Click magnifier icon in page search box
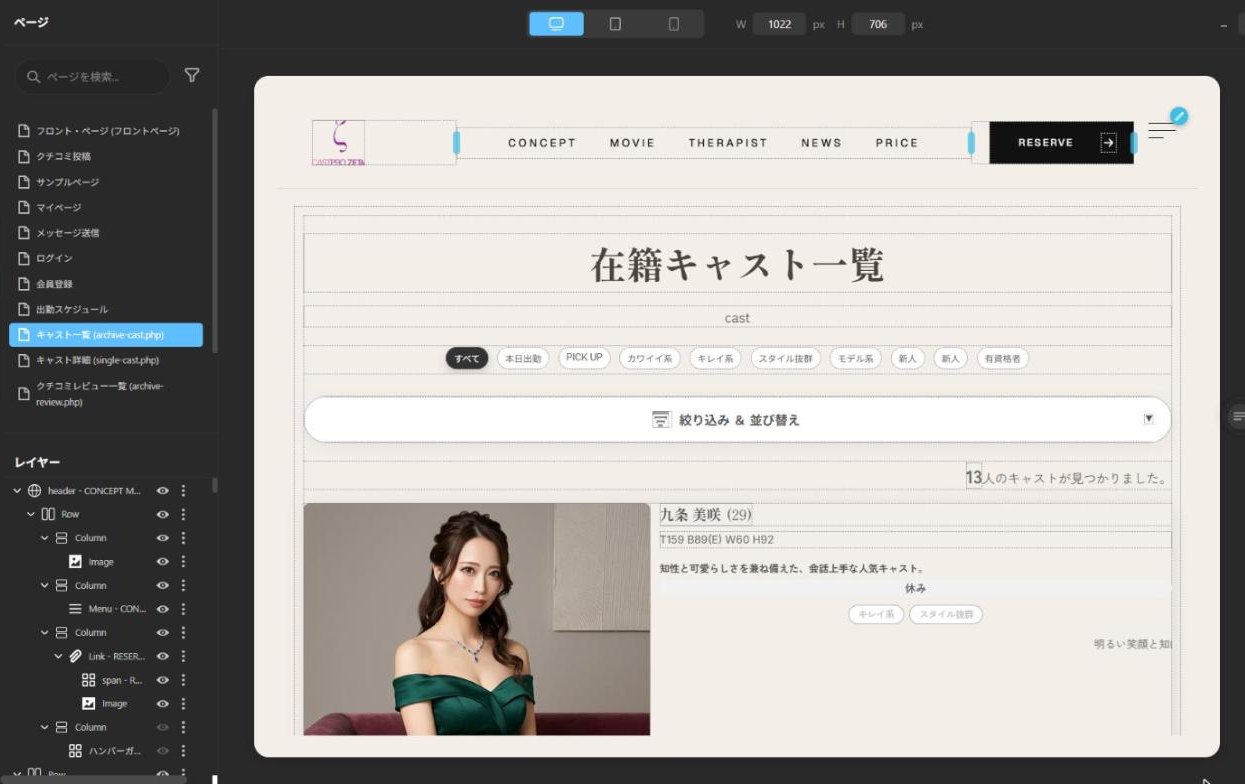Screen dimensions: 1245x784 pos(34,77)
